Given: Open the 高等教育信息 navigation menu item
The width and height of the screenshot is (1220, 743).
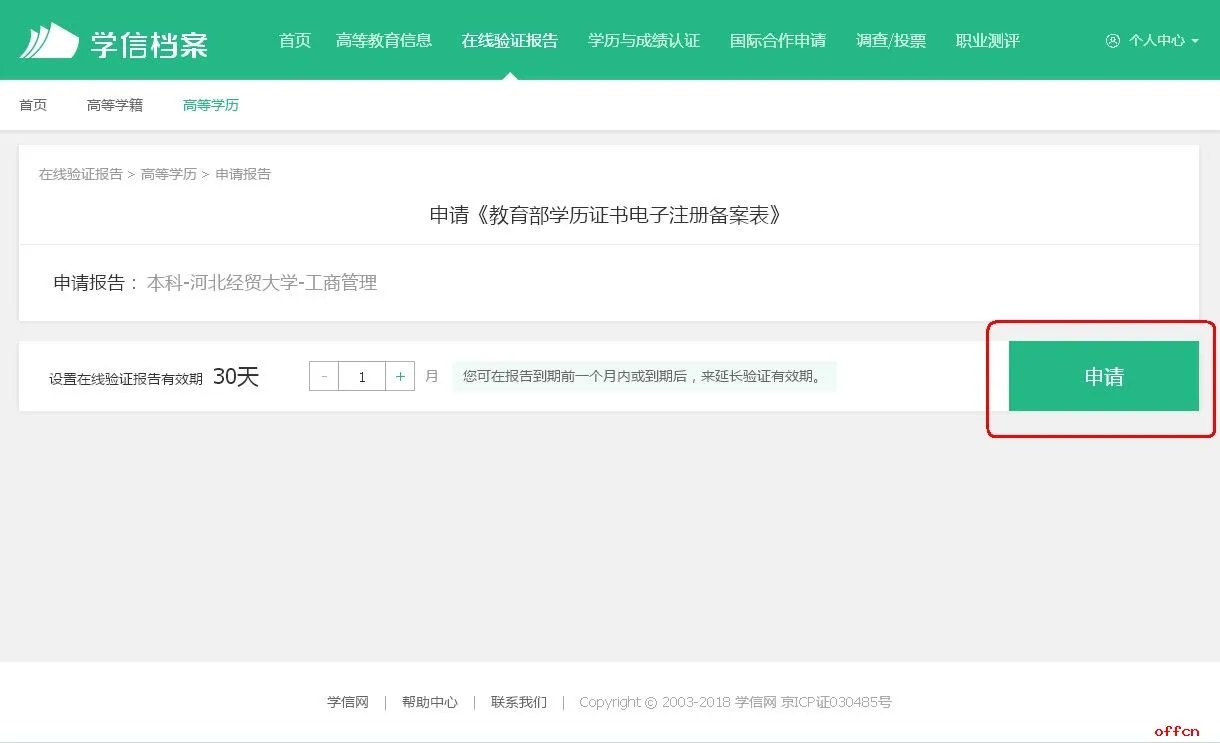Looking at the screenshot, I should tap(385, 41).
